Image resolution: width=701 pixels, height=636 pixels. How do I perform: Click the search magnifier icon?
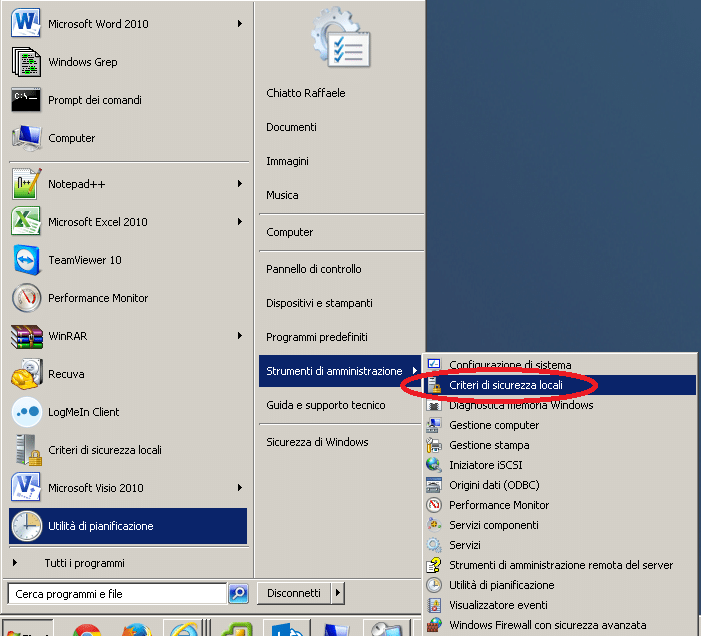(x=238, y=594)
